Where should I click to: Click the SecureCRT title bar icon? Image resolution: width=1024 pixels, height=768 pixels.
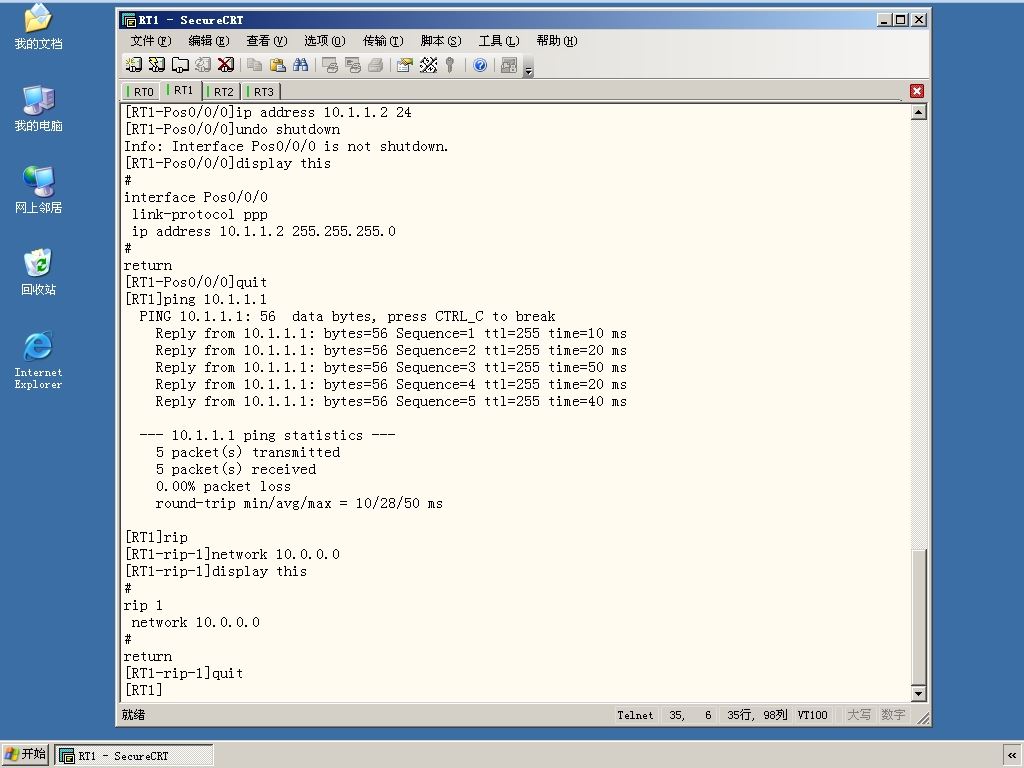pyautogui.click(x=129, y=20)
